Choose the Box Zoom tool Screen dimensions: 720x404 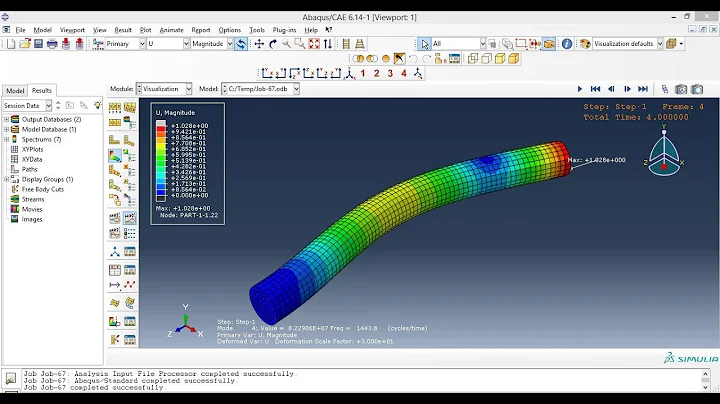(300, 44)
